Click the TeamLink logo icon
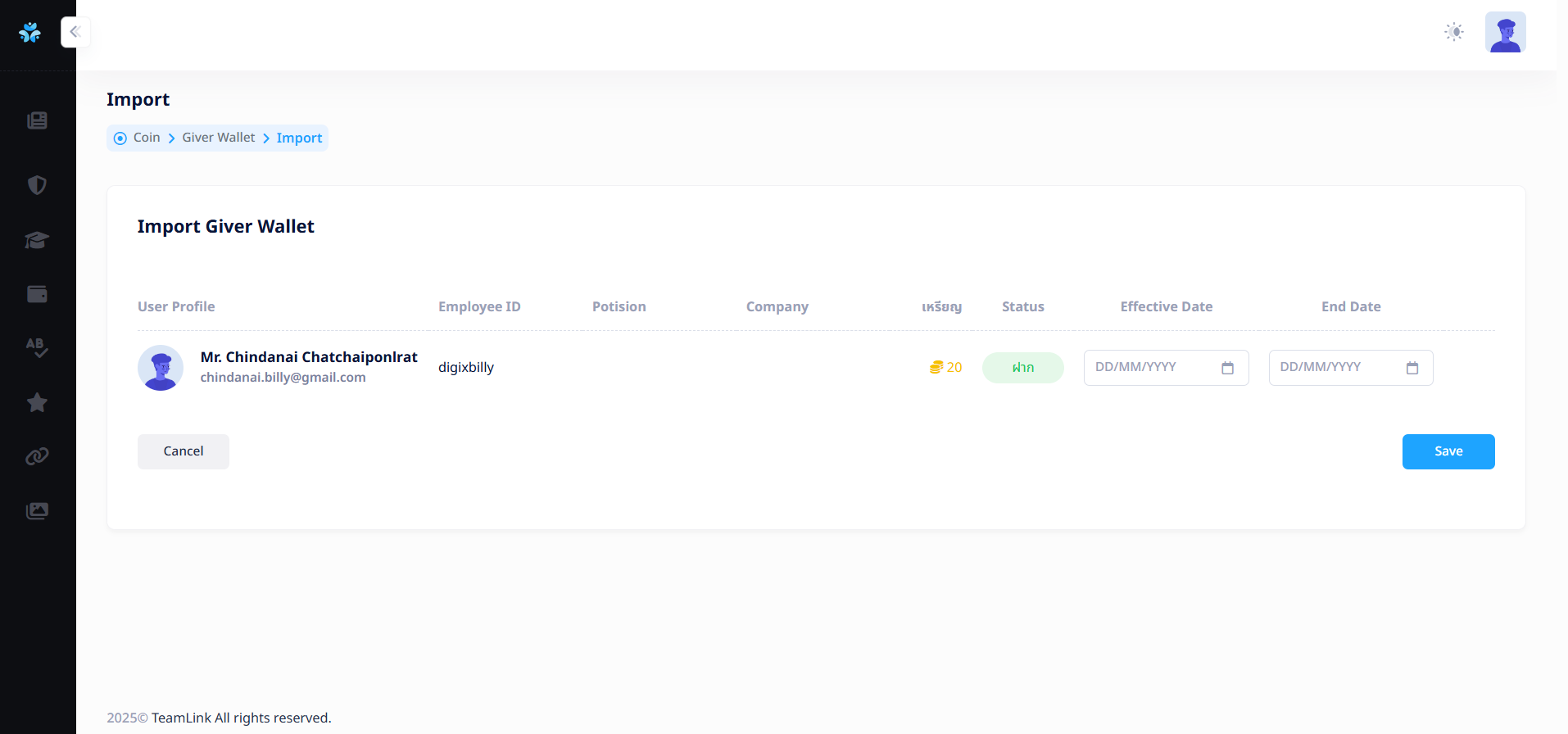Image resolution: width=1568 pixels, height=734 pixels. (x=30, y=32)
